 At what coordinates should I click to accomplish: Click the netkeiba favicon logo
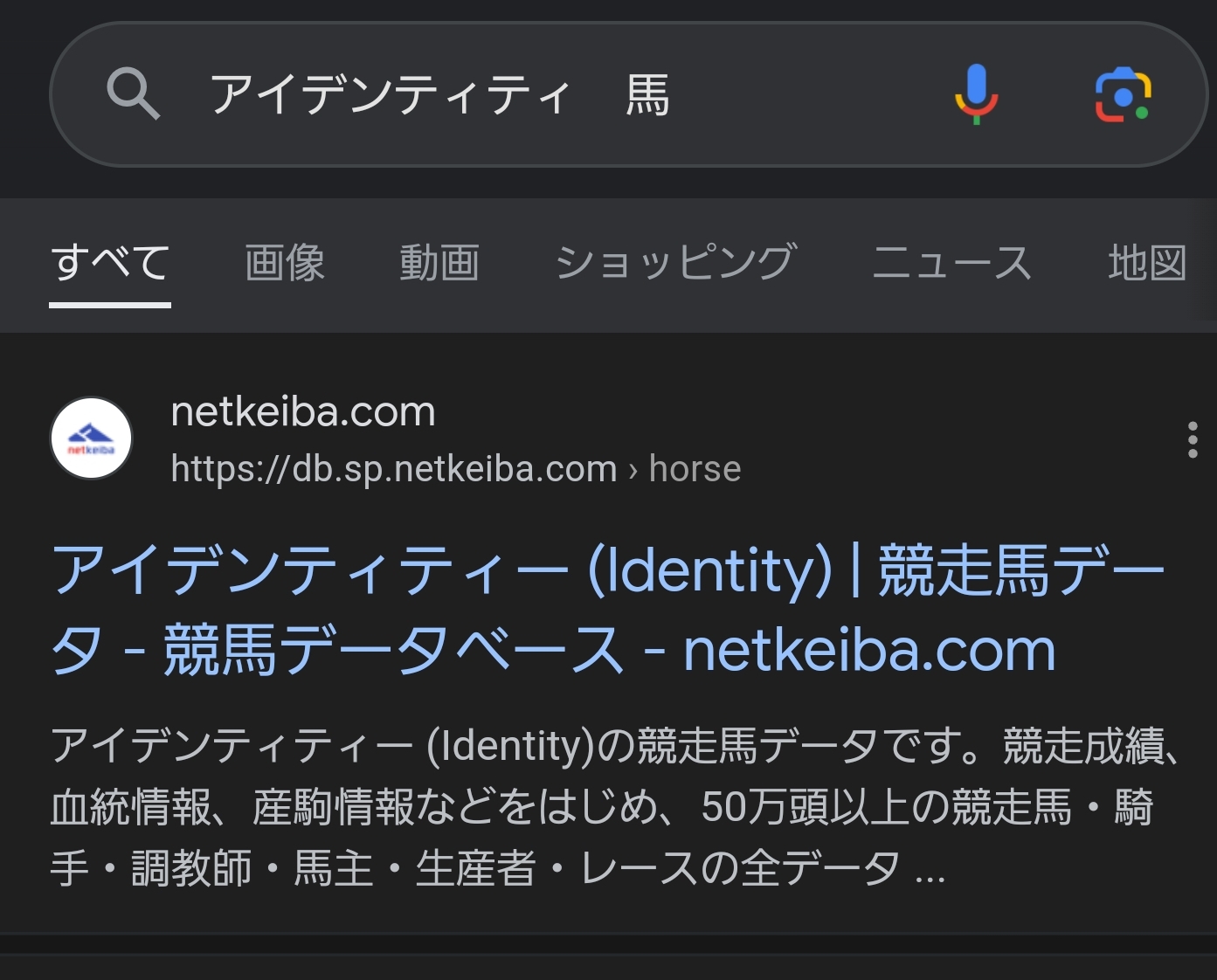(x=92, y=438)
